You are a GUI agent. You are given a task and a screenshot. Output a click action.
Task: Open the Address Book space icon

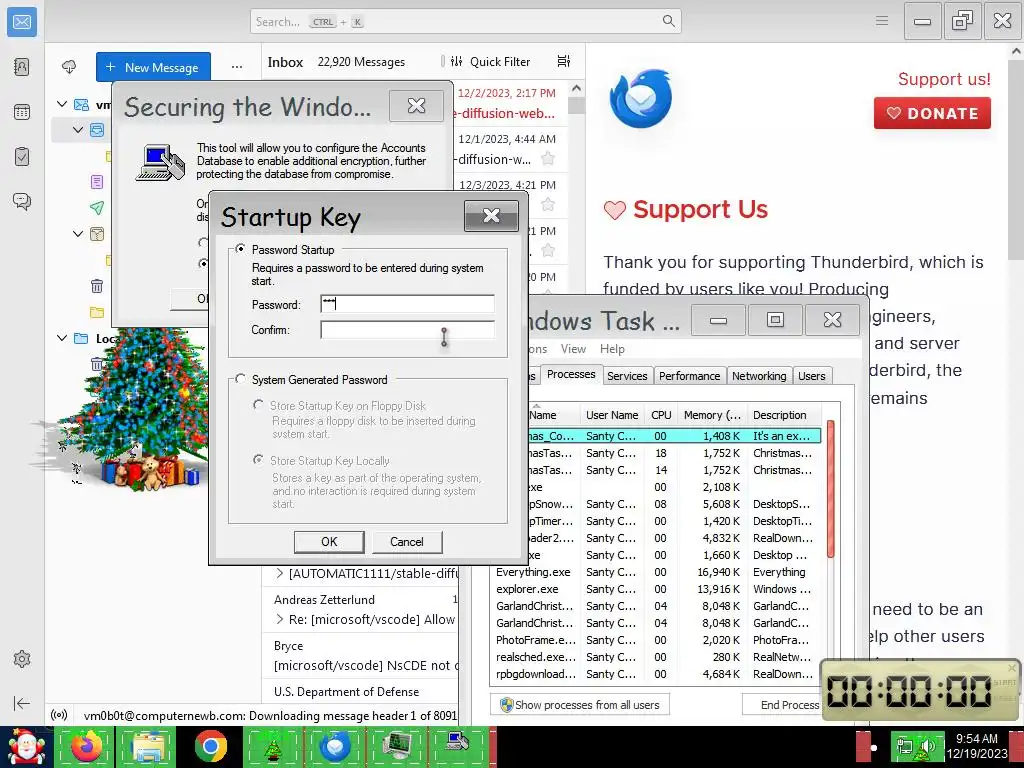pos(22,67)
